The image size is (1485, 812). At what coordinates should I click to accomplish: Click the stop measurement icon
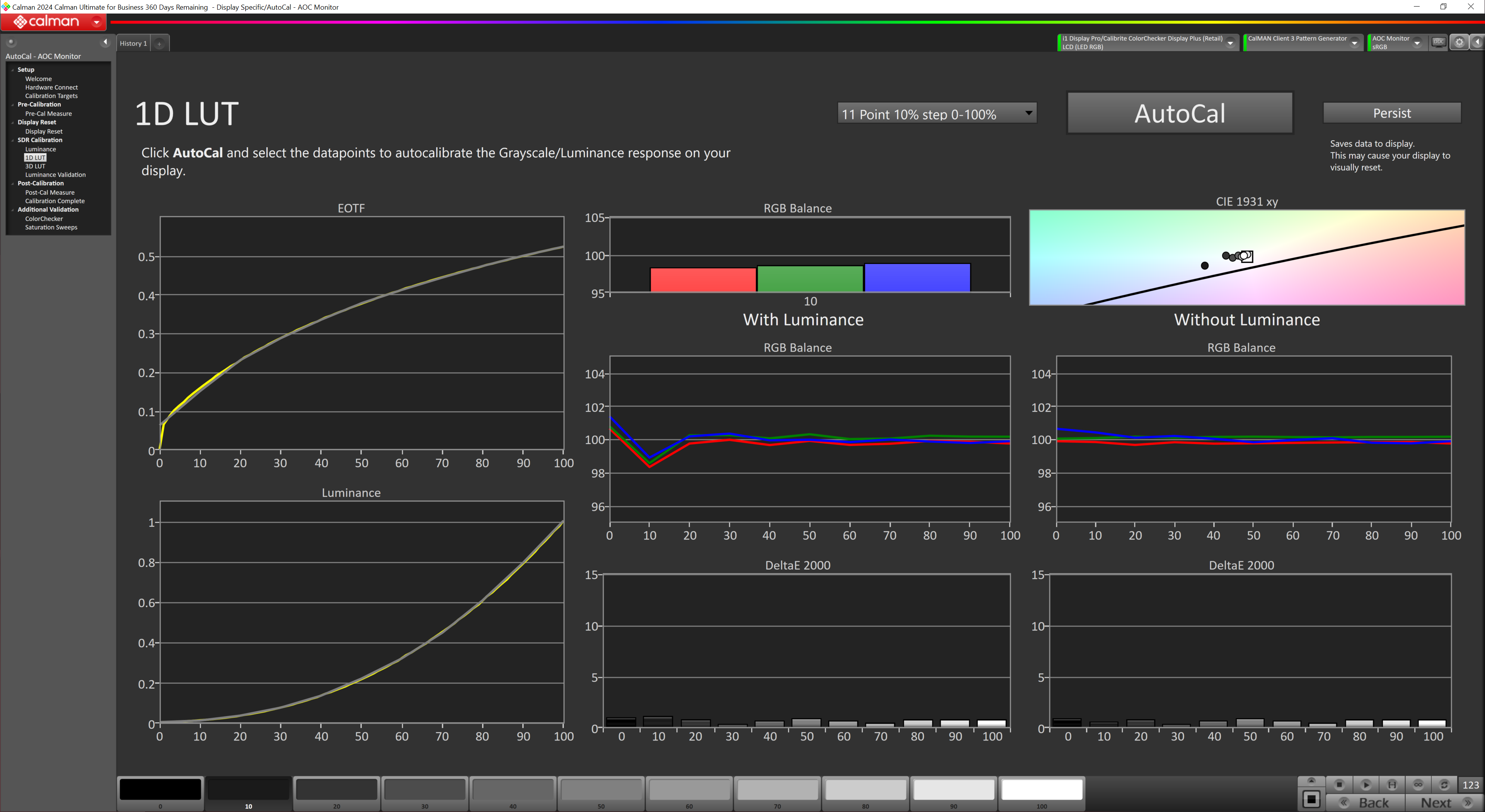[x=1339, y=784]
